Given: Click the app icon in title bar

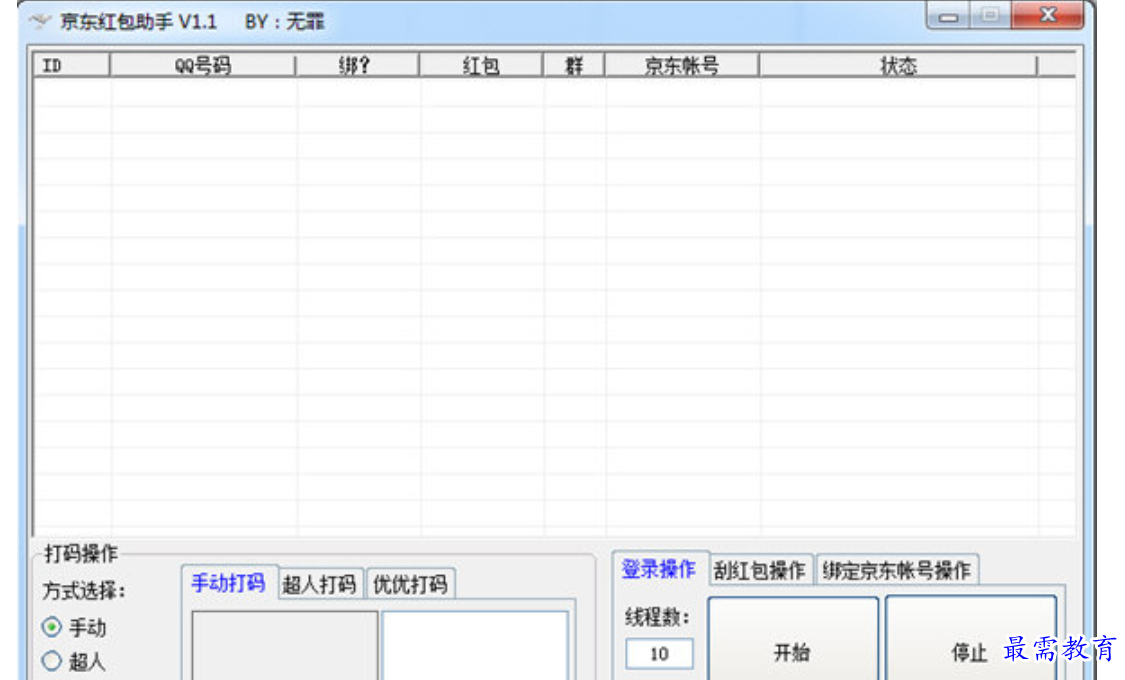Looking at the screenshot, I should tap(40, 21).
